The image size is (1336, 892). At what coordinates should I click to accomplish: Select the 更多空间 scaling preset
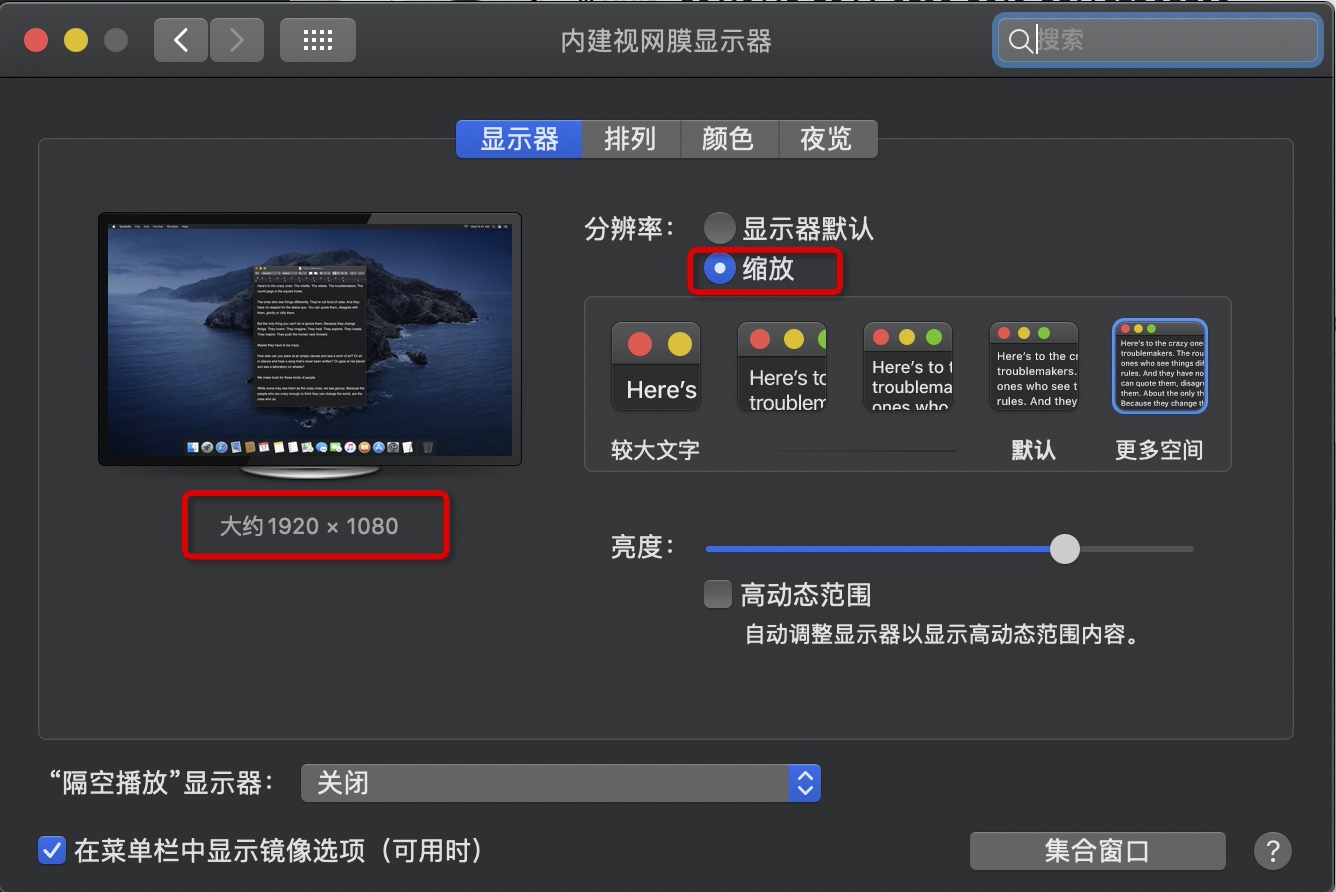[x=1159, y=366]
